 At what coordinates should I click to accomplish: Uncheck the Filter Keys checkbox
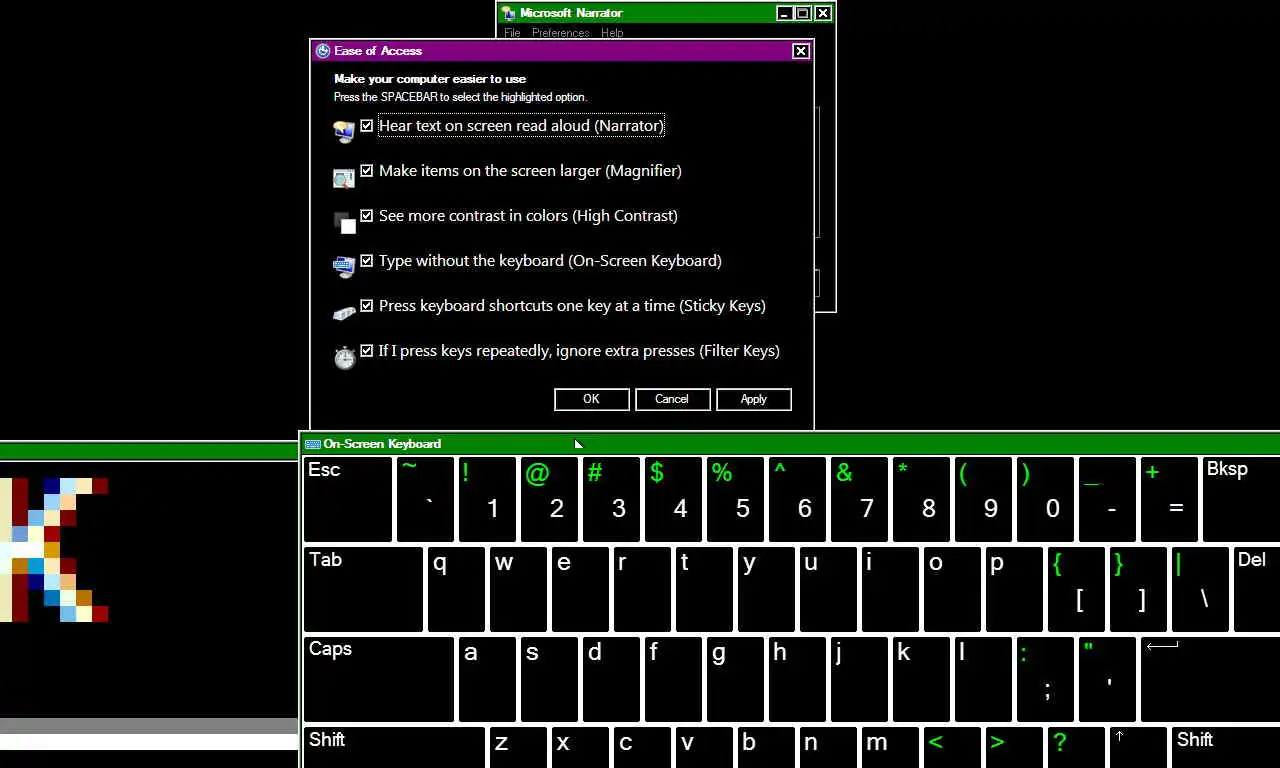pos(367,351)
